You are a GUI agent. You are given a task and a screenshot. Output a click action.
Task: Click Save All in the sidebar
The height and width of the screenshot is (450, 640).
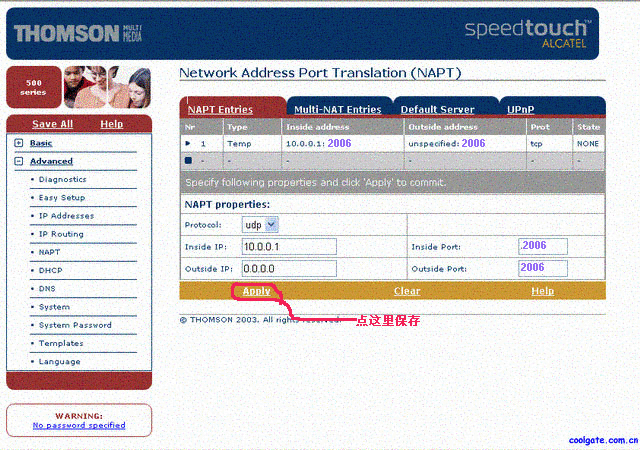click(52, 124)
